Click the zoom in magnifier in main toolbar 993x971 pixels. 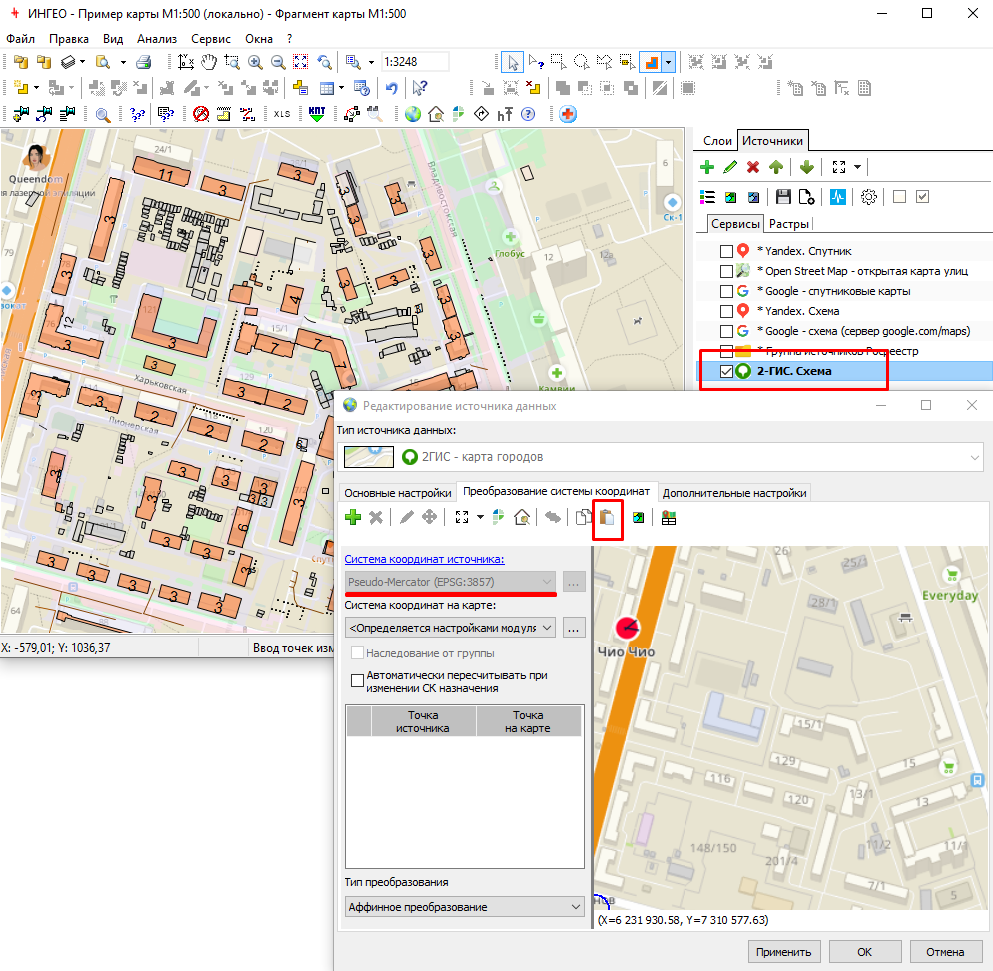tap(255, 61)
